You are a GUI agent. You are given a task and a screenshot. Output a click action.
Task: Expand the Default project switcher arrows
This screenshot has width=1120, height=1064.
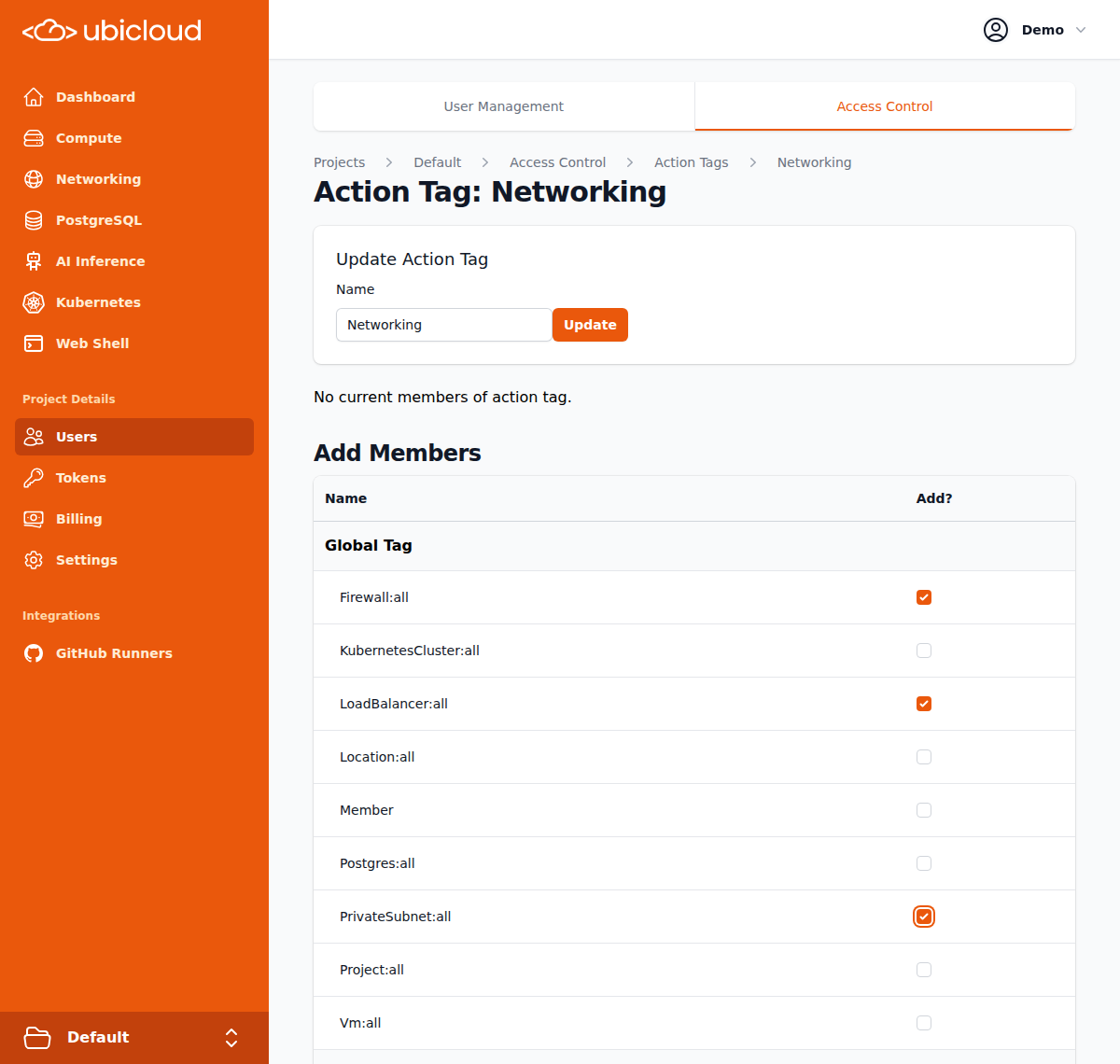click(x=231, y=1038)
